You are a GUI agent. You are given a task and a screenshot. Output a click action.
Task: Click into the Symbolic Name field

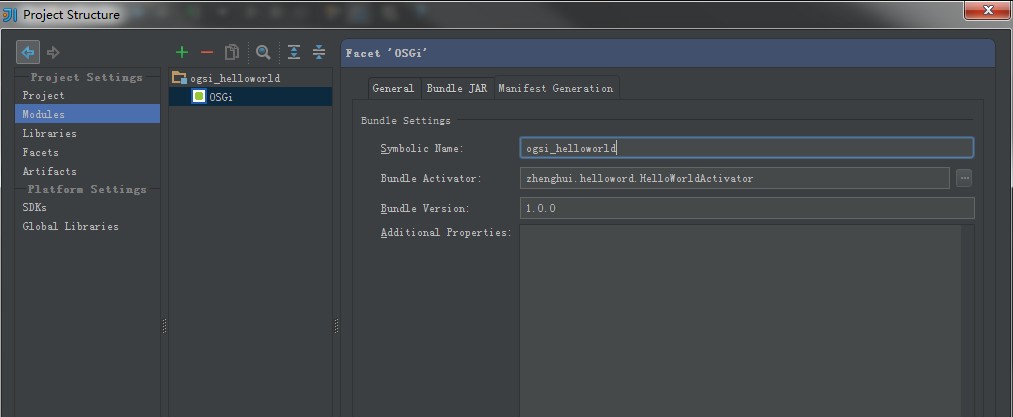pyautogui.click(x=746, y=148)
